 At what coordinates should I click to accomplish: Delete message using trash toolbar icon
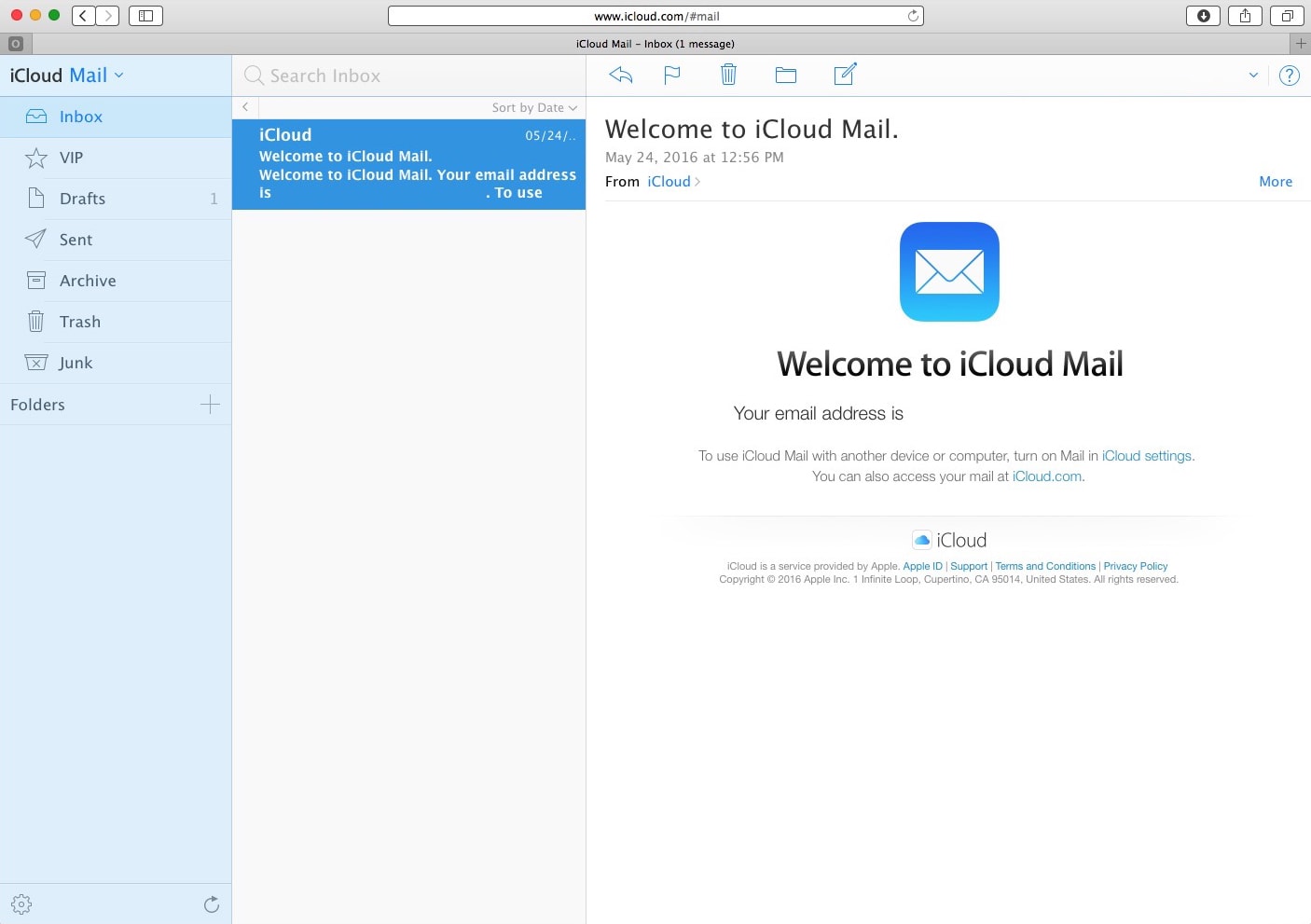(x=728, y=75)
